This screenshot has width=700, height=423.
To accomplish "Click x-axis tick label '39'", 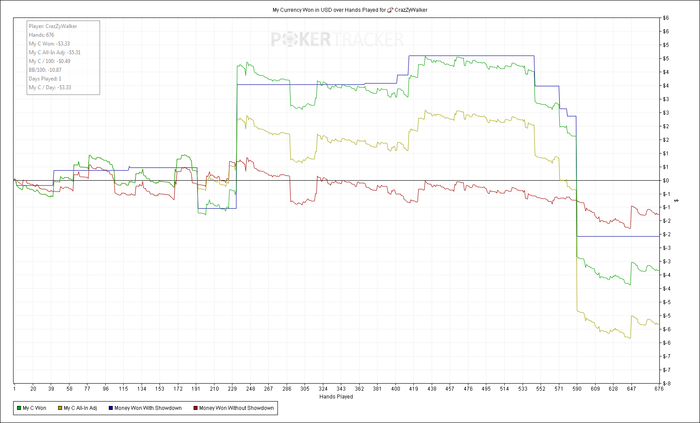I will point(51,389).
